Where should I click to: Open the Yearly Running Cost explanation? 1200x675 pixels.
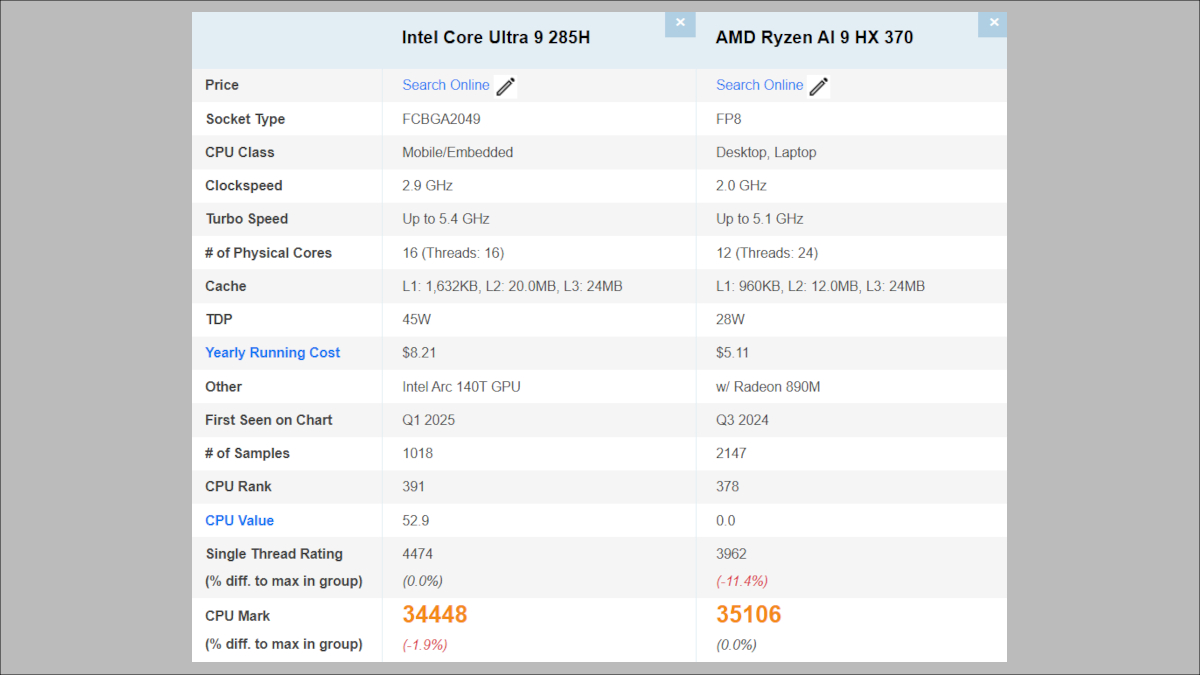click(272, 352)
